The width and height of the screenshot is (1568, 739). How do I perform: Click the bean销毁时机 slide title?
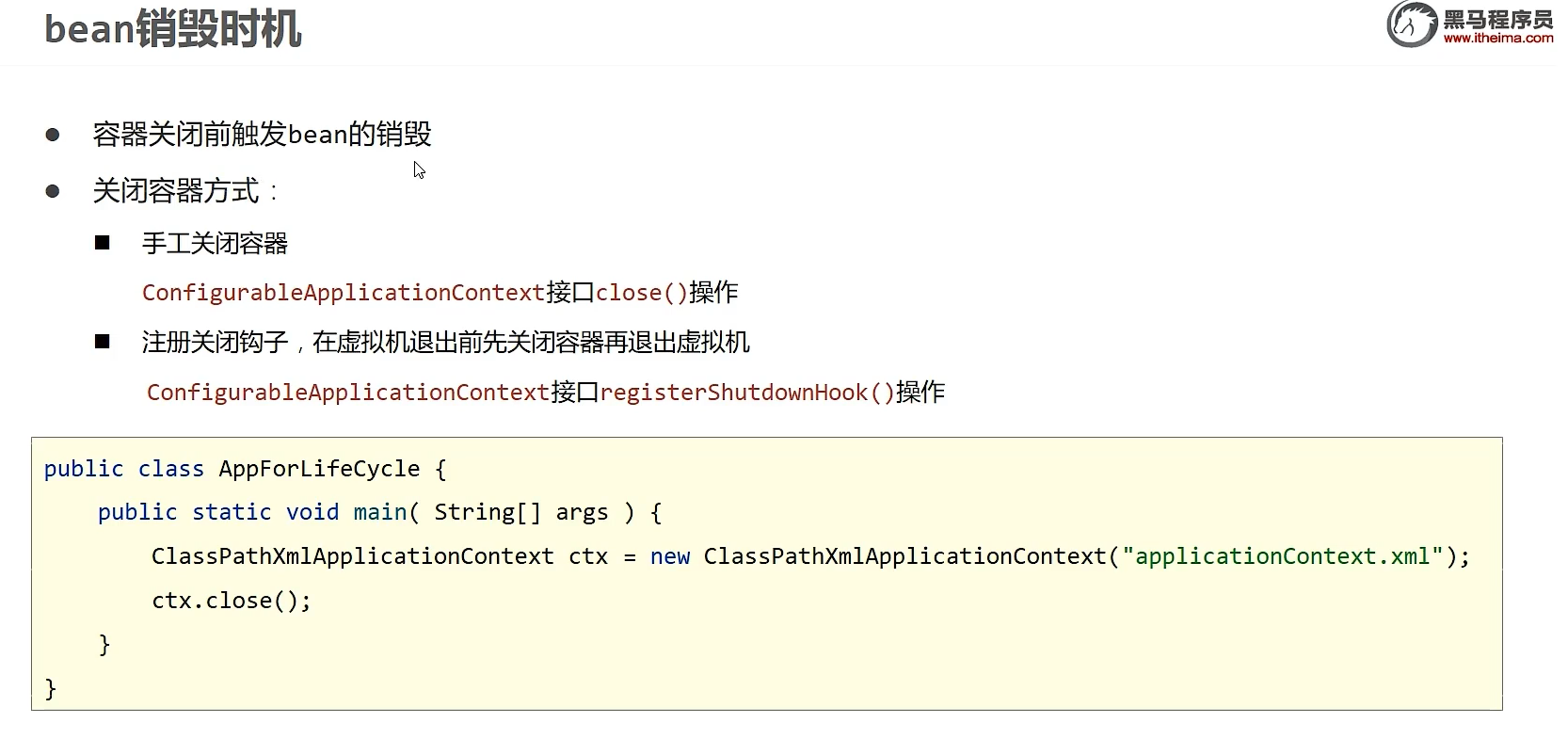[x=173, y=29]
